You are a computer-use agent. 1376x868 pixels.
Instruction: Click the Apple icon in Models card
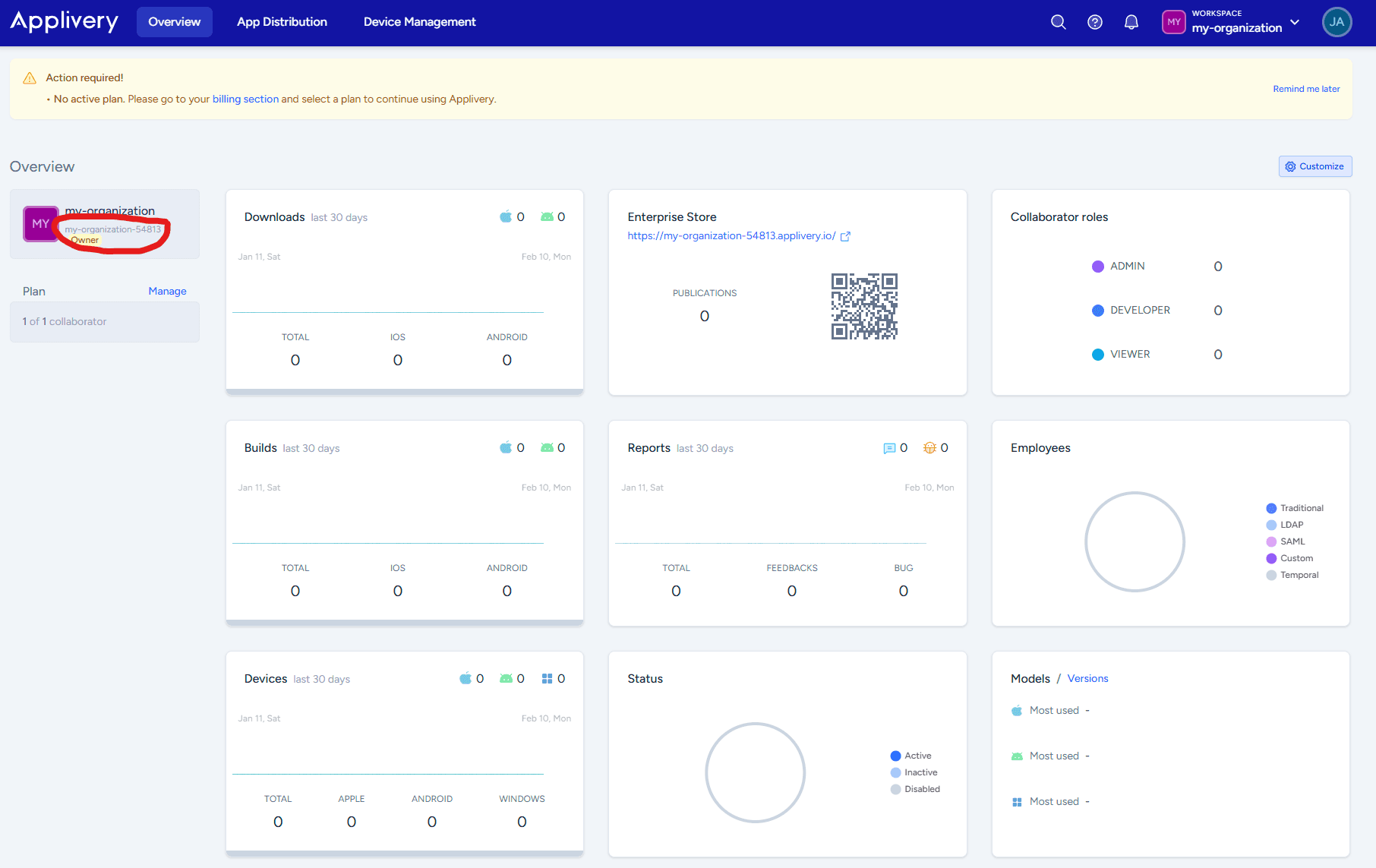coord(1017,711)
